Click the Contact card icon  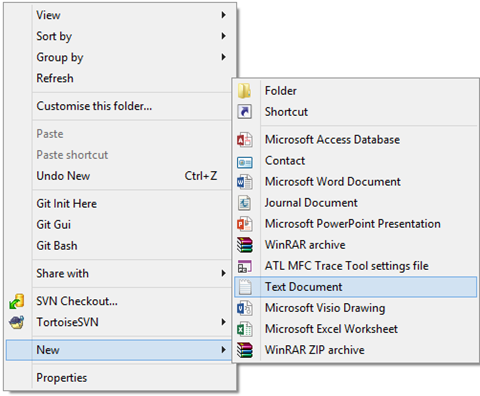245,162
